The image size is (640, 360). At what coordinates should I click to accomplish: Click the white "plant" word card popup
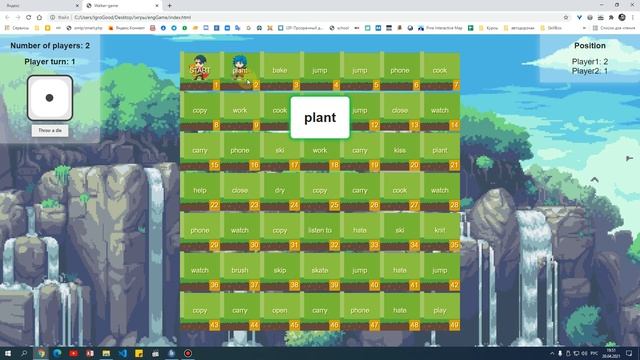point(320,118)
